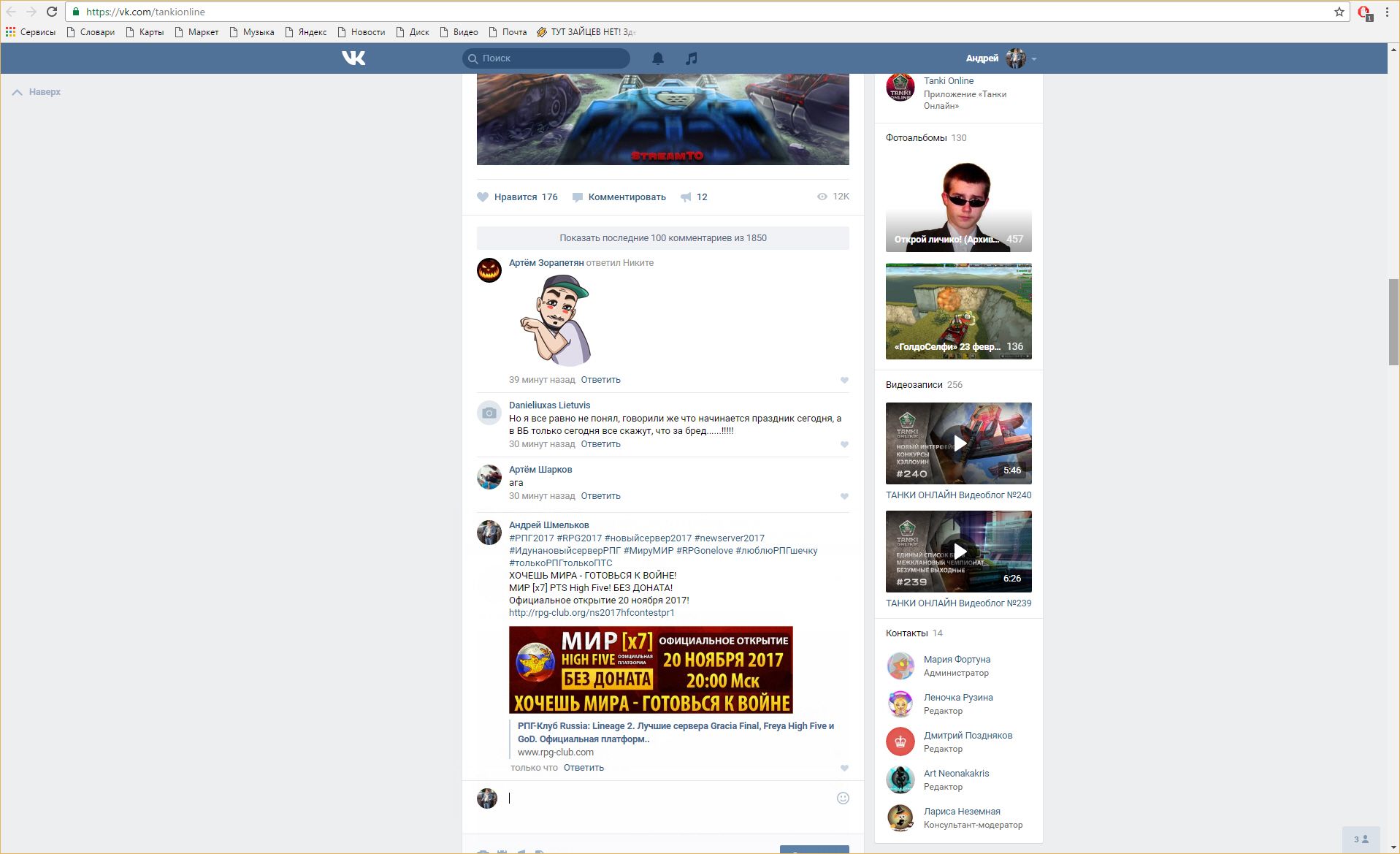Open Chrome three-dot menu
Screen dimensions: 1400x854
(1386, 12)
